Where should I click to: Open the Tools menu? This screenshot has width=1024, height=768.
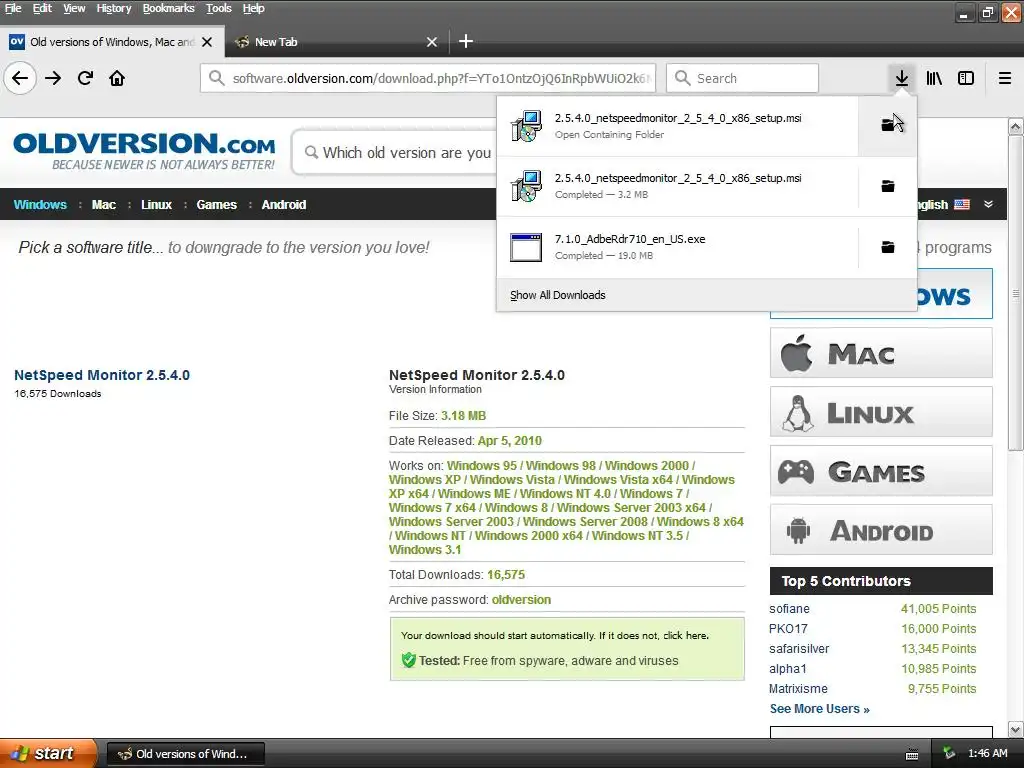pos(219,8)
